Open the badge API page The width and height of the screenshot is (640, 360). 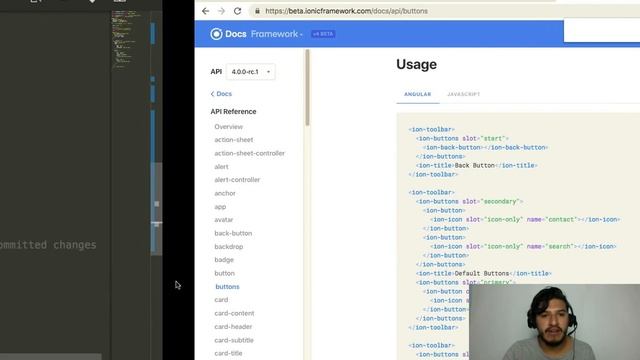[x=224, y=260]
